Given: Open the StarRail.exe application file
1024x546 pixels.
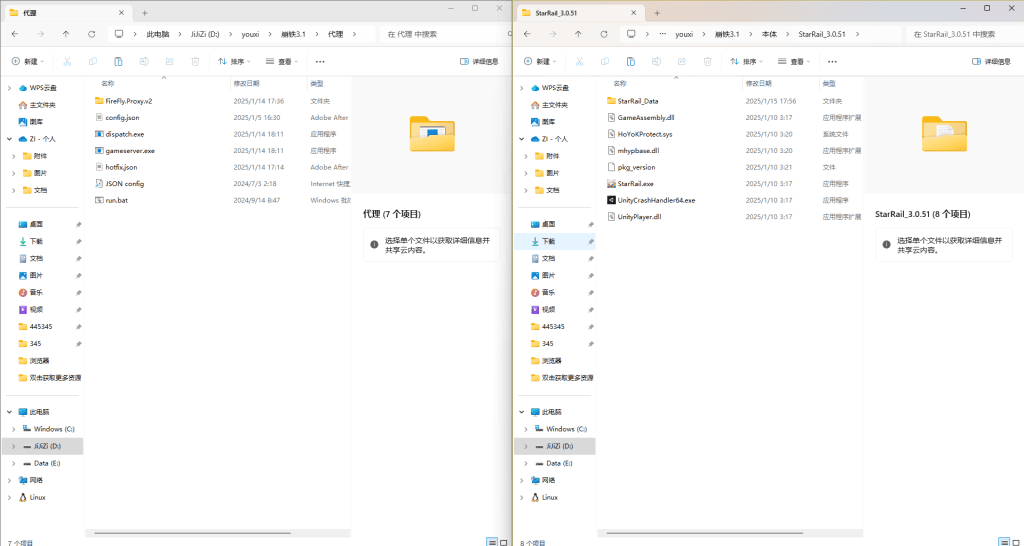Looking at the screenshot, I should [635, 184].
